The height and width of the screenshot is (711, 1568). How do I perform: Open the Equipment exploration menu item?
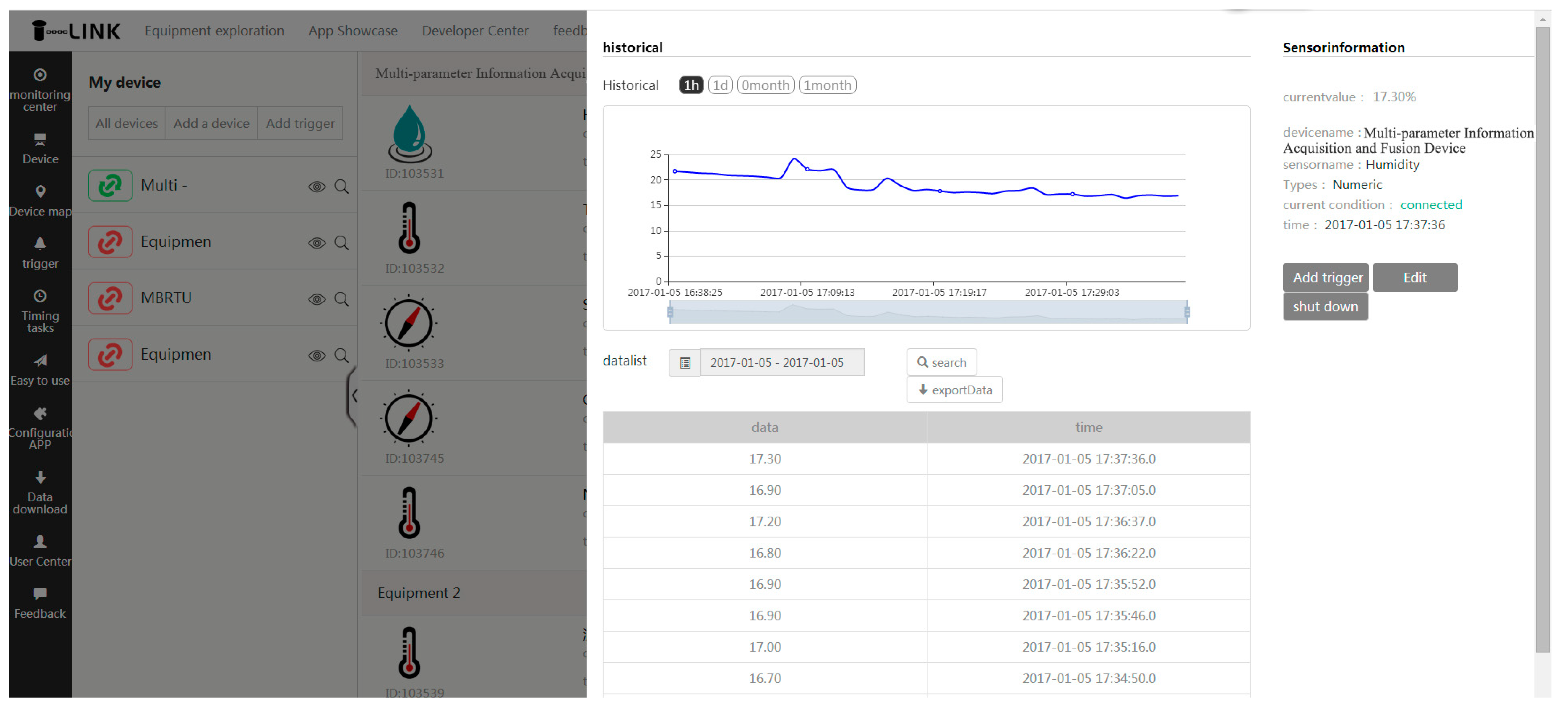214,30
